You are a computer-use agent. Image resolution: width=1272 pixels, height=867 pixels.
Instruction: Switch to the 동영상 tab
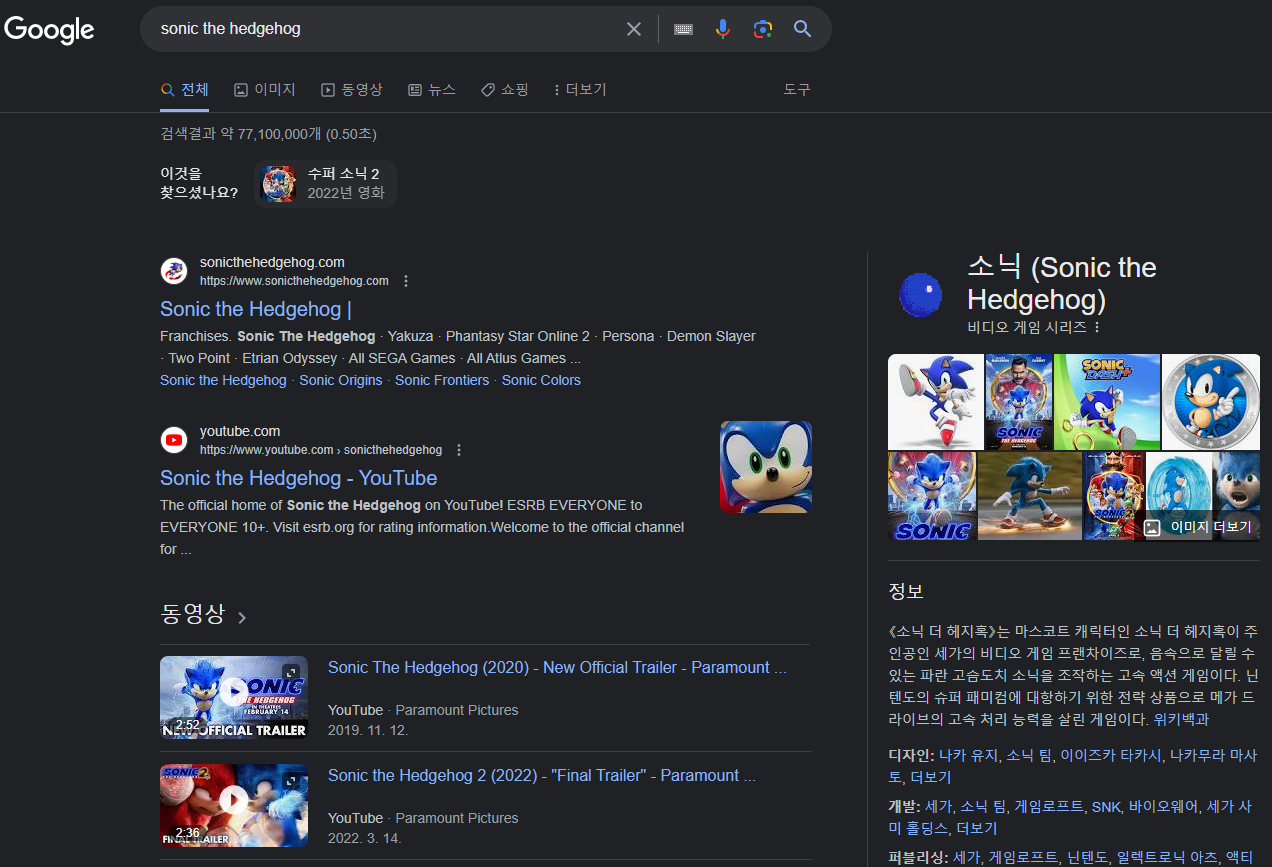pyautogui.click(x=352, y=90)
